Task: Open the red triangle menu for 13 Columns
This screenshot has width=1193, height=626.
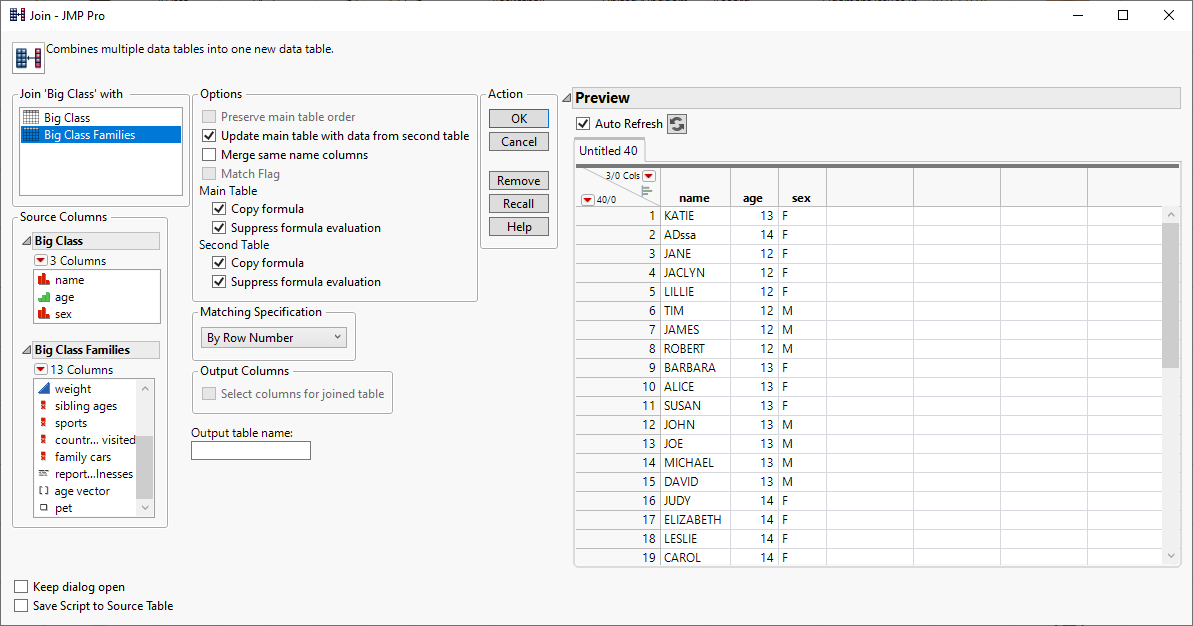Action: pos(41,370)
